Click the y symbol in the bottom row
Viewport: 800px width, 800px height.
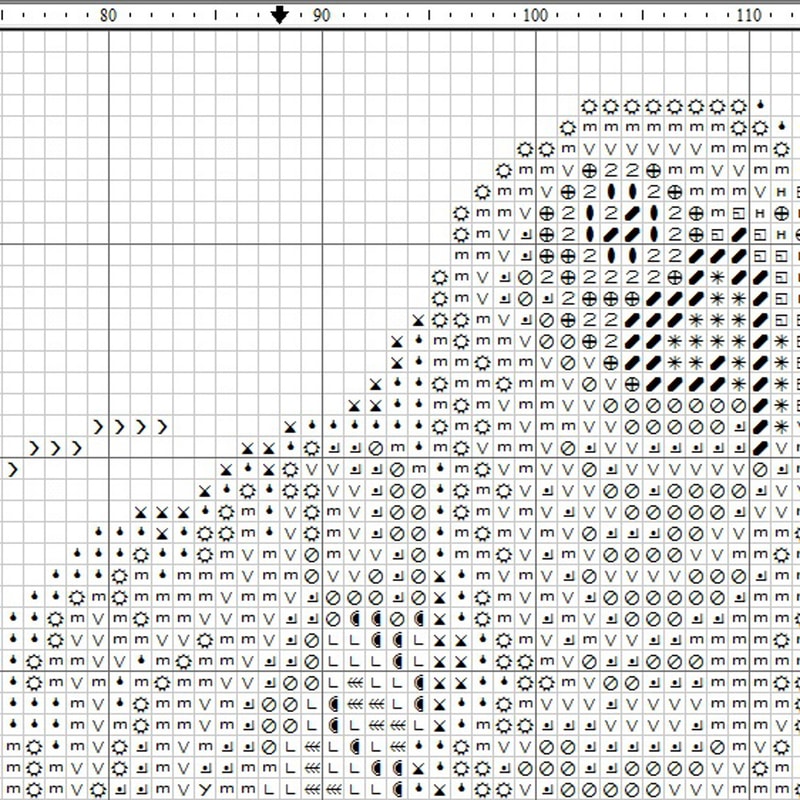coord(204,789)
